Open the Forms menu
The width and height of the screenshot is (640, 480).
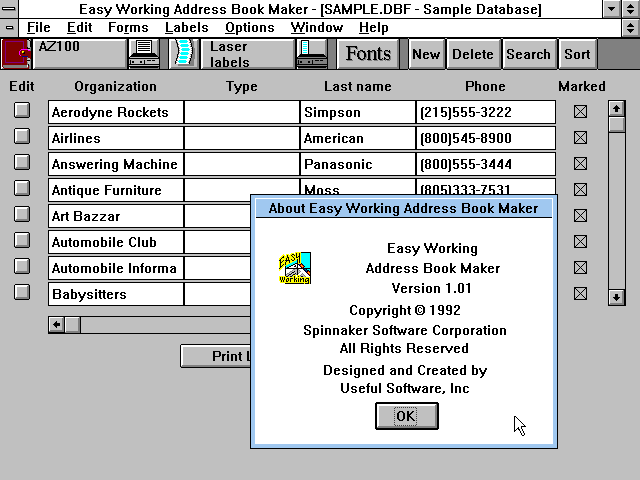click(x=128, y=28)
